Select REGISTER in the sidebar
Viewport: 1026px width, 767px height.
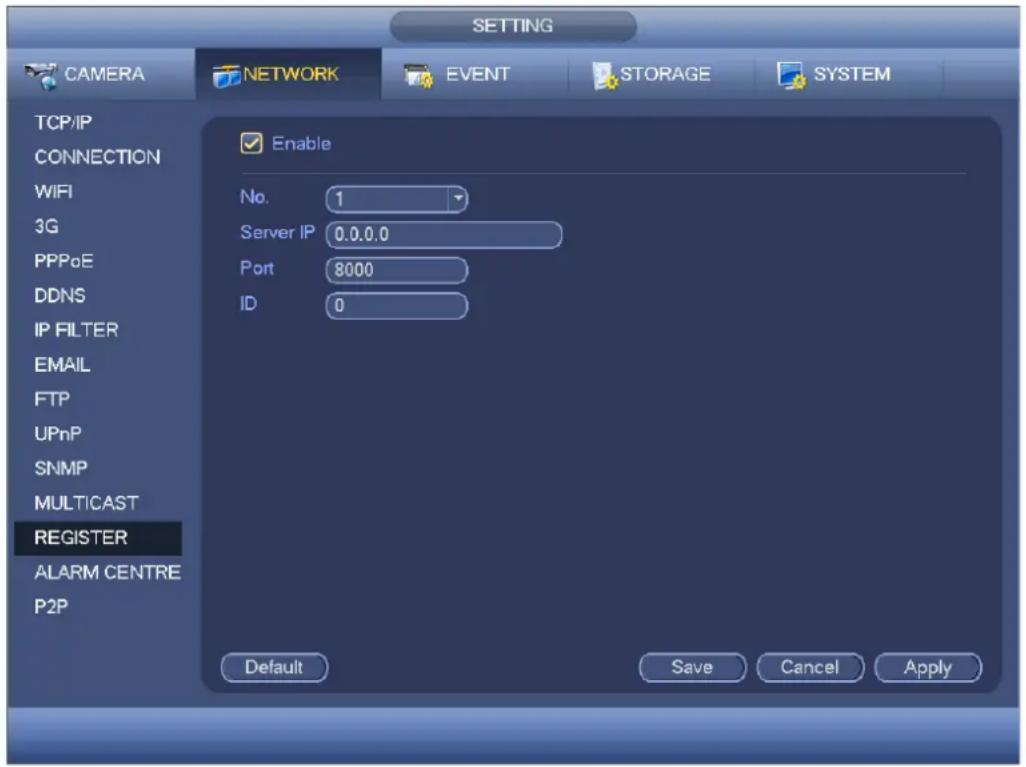pos(98,538)
